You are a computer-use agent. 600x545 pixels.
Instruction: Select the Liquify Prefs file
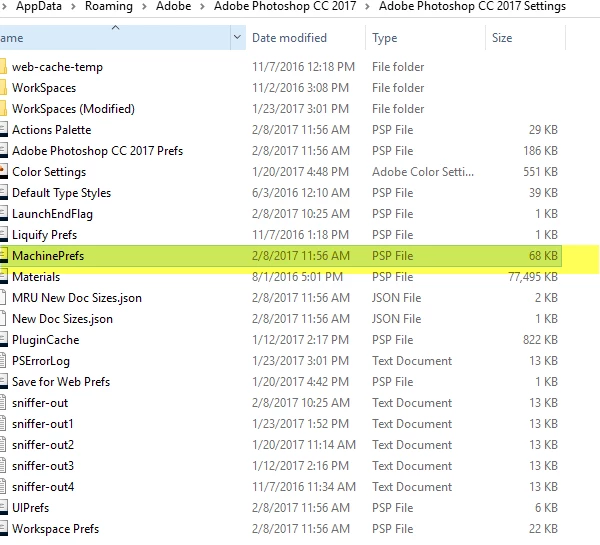click(44, 235)
